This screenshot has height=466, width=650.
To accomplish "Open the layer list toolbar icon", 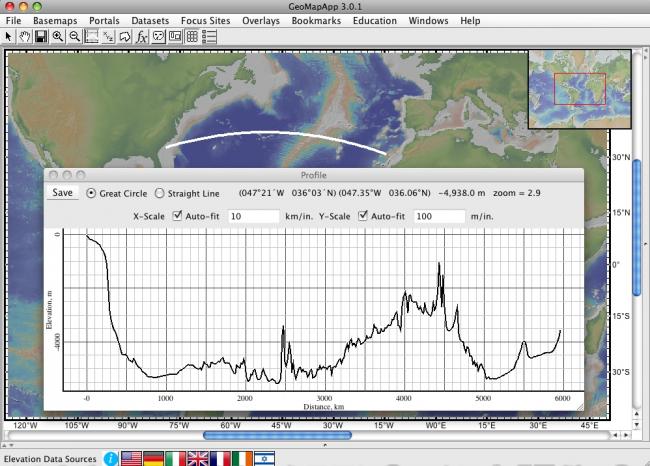I will click(209, 36).
